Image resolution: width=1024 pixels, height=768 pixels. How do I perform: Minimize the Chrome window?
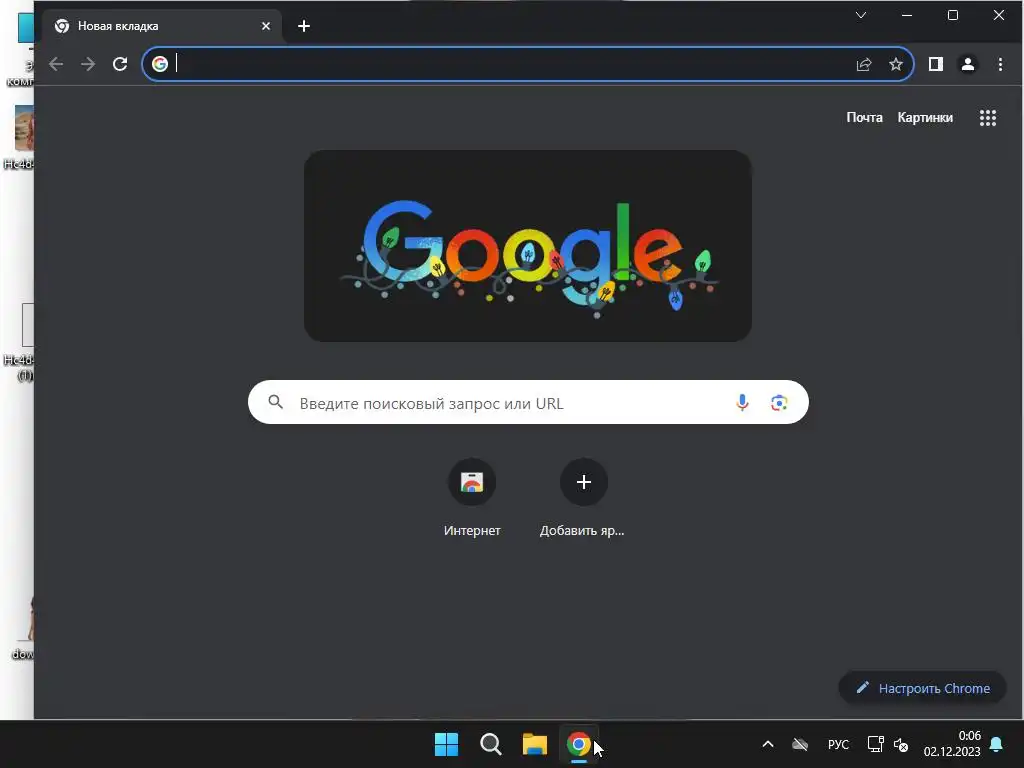tap(906, 15)
